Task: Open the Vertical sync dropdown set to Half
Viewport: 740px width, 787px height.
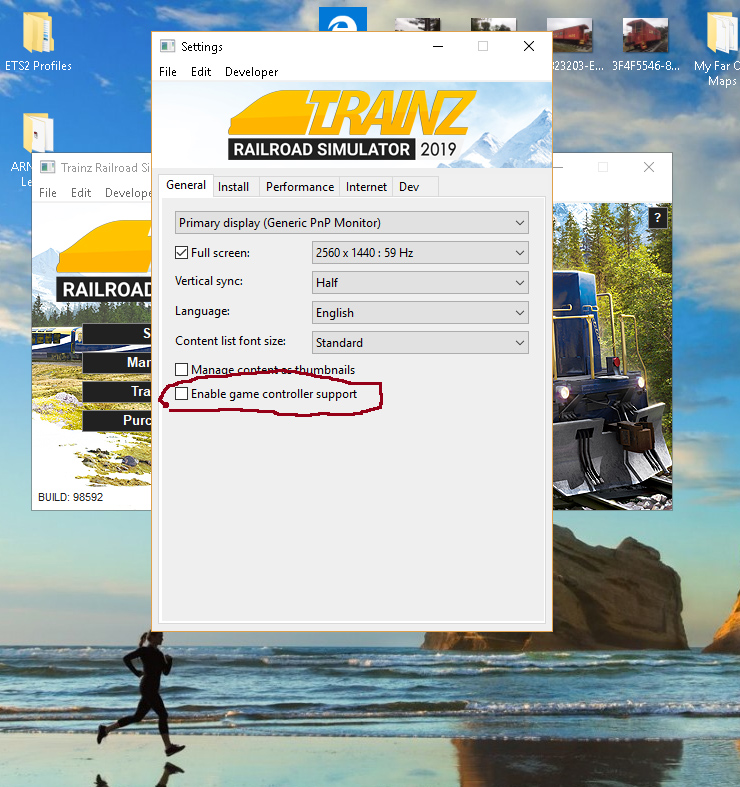Action: 420,283
